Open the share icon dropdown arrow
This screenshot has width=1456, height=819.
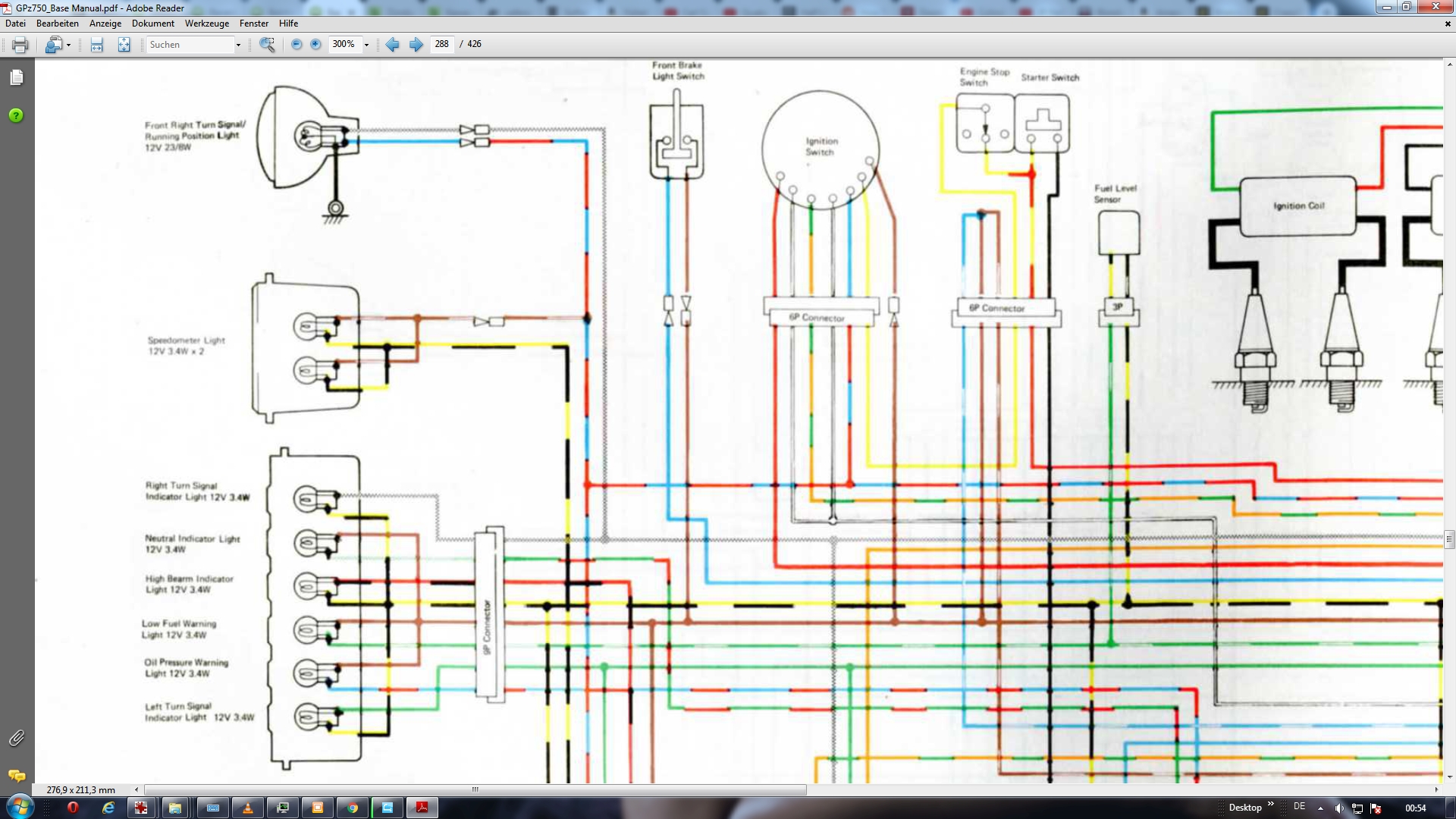pyautogui.click(x=68, y=45)
